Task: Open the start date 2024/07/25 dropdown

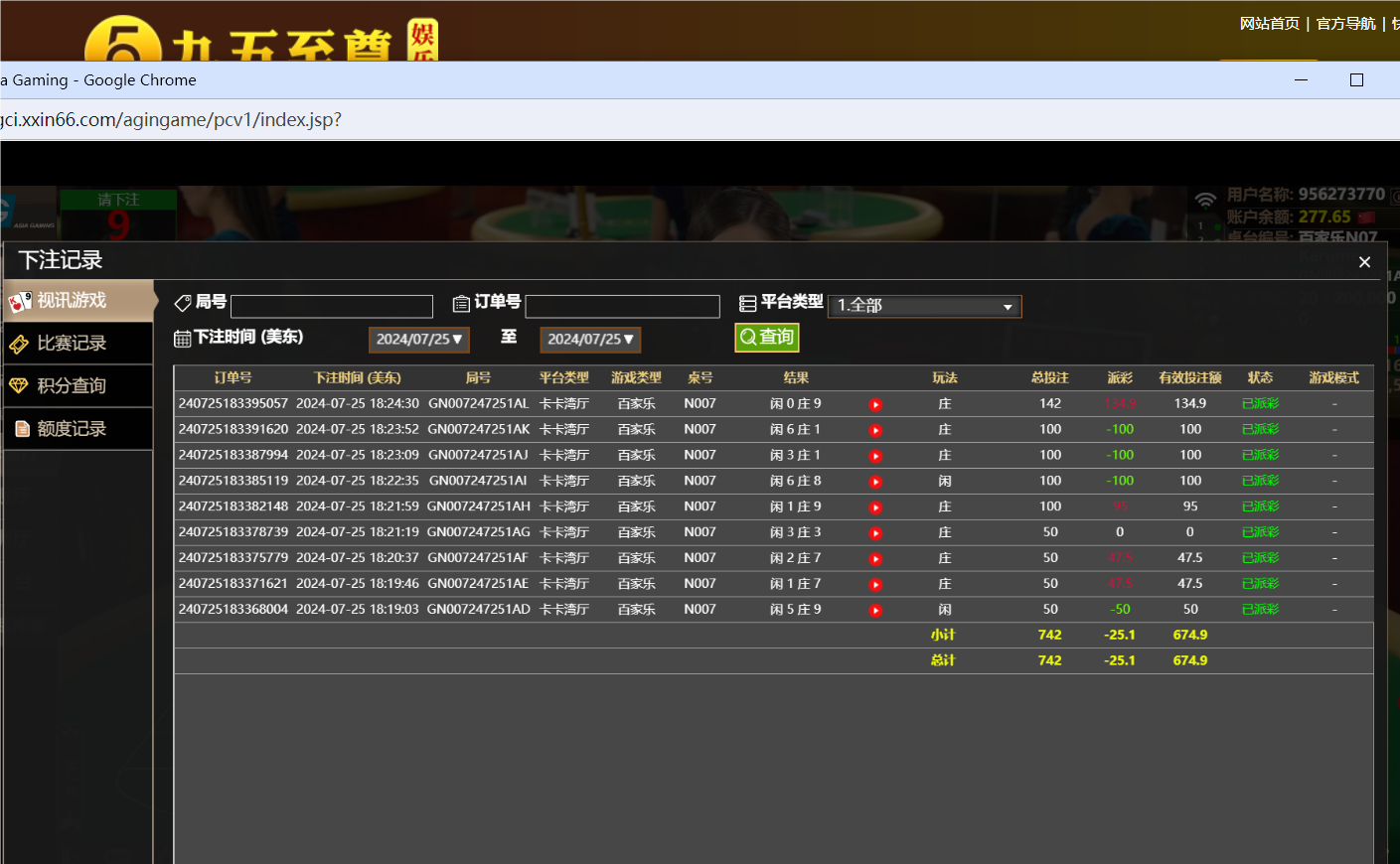Action: (x=418, y=339)
